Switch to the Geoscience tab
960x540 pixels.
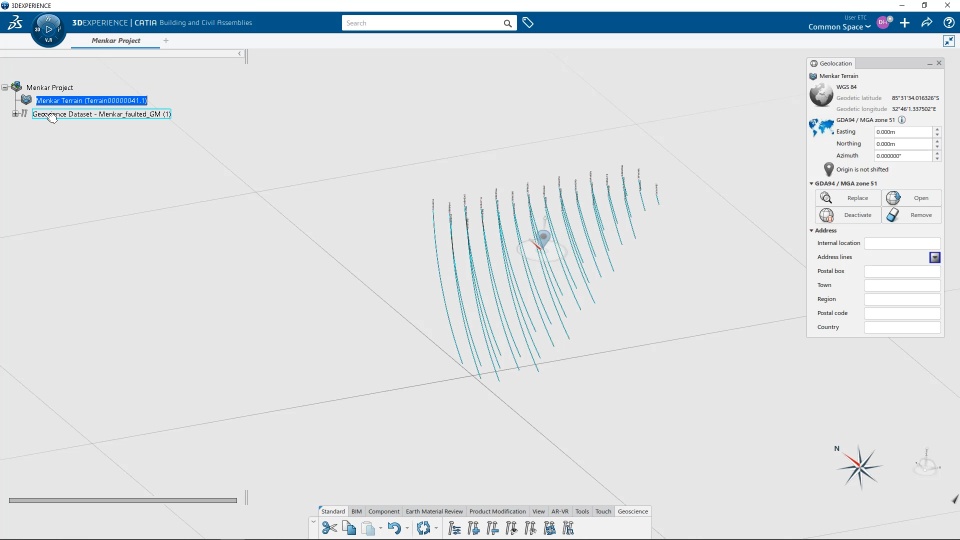click(x=632, y=511)
